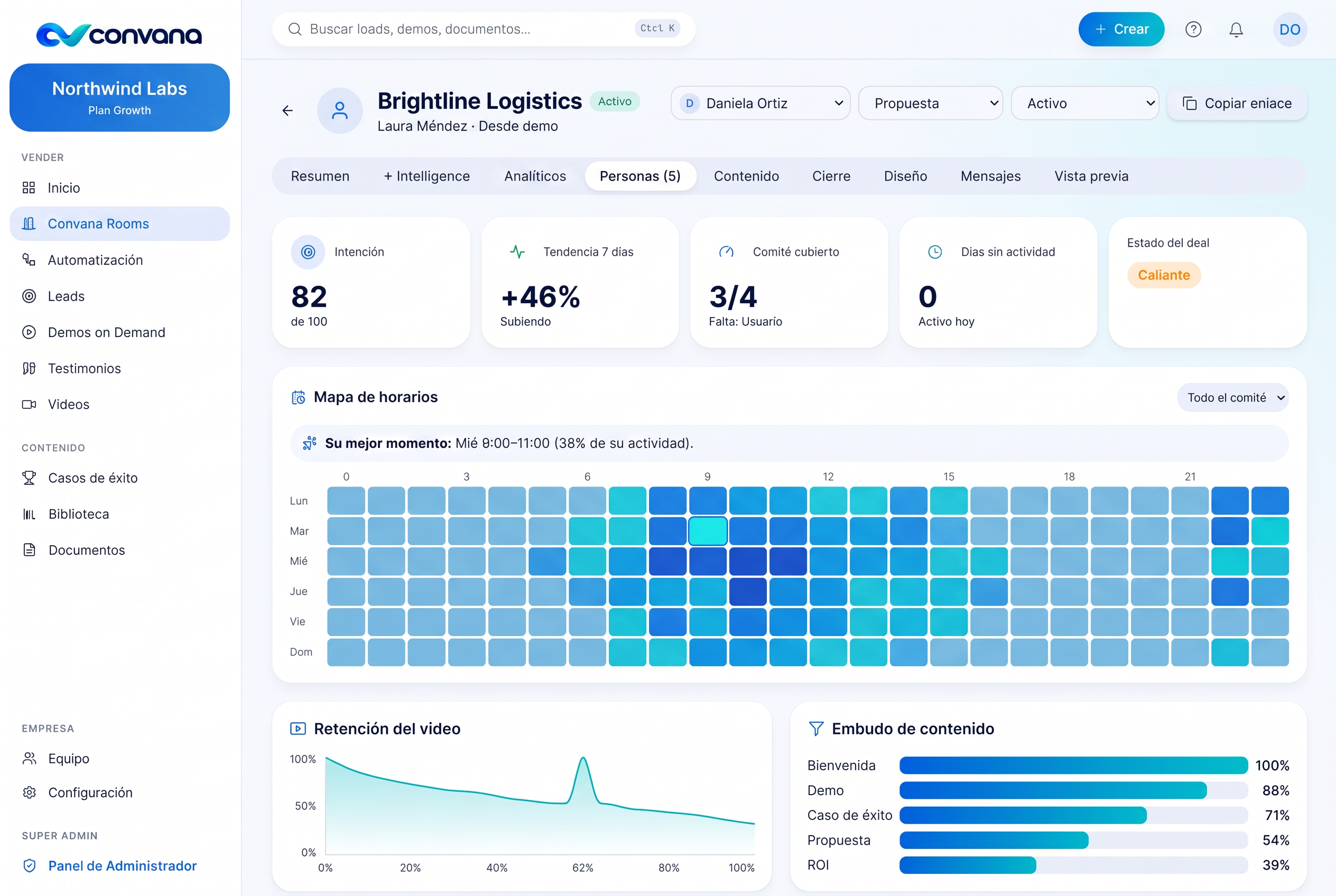Click the Documentos file icon
The width and height of the screenshot is (1336, 896).
(29, 550)
